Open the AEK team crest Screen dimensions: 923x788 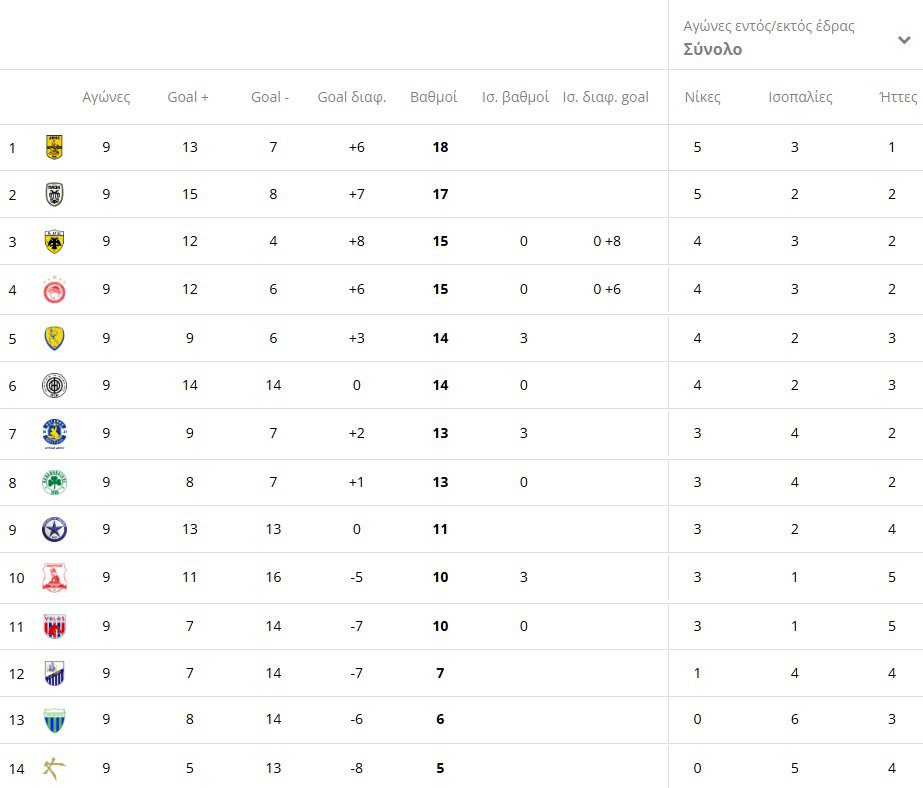(54, 241)
